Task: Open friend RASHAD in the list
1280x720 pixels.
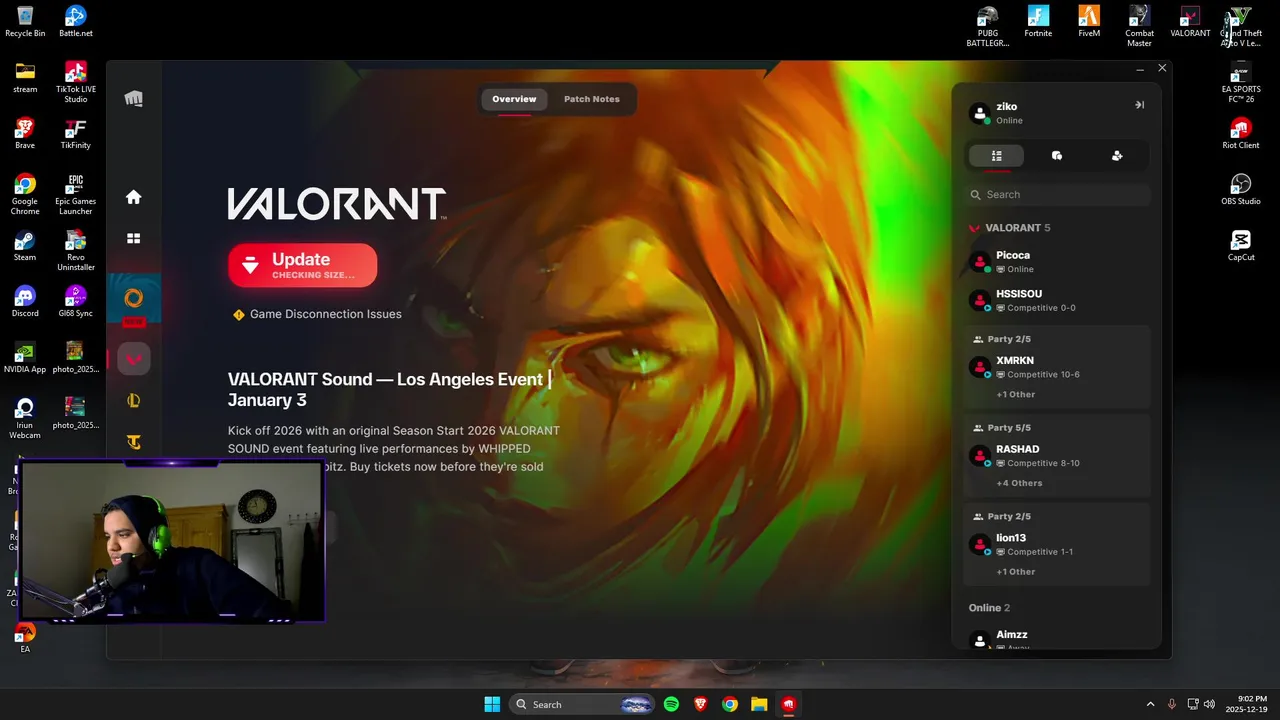Action: 1057,456
